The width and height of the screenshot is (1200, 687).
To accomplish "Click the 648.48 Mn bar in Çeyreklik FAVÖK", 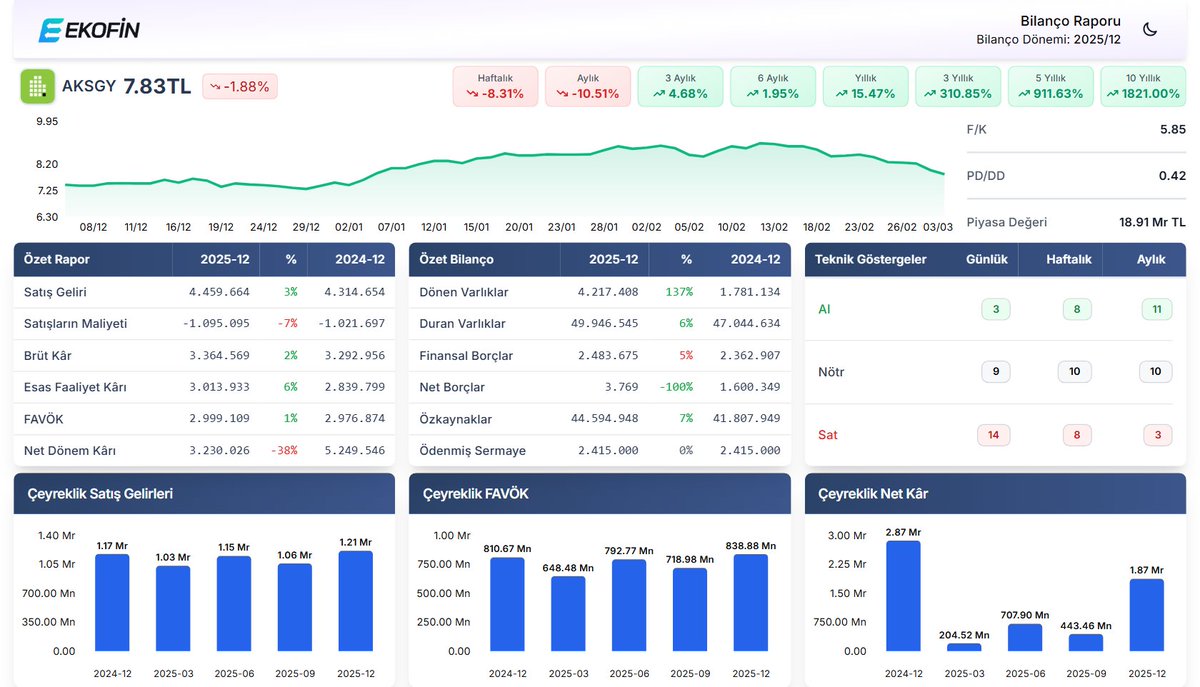I will (x=568, y=614).
